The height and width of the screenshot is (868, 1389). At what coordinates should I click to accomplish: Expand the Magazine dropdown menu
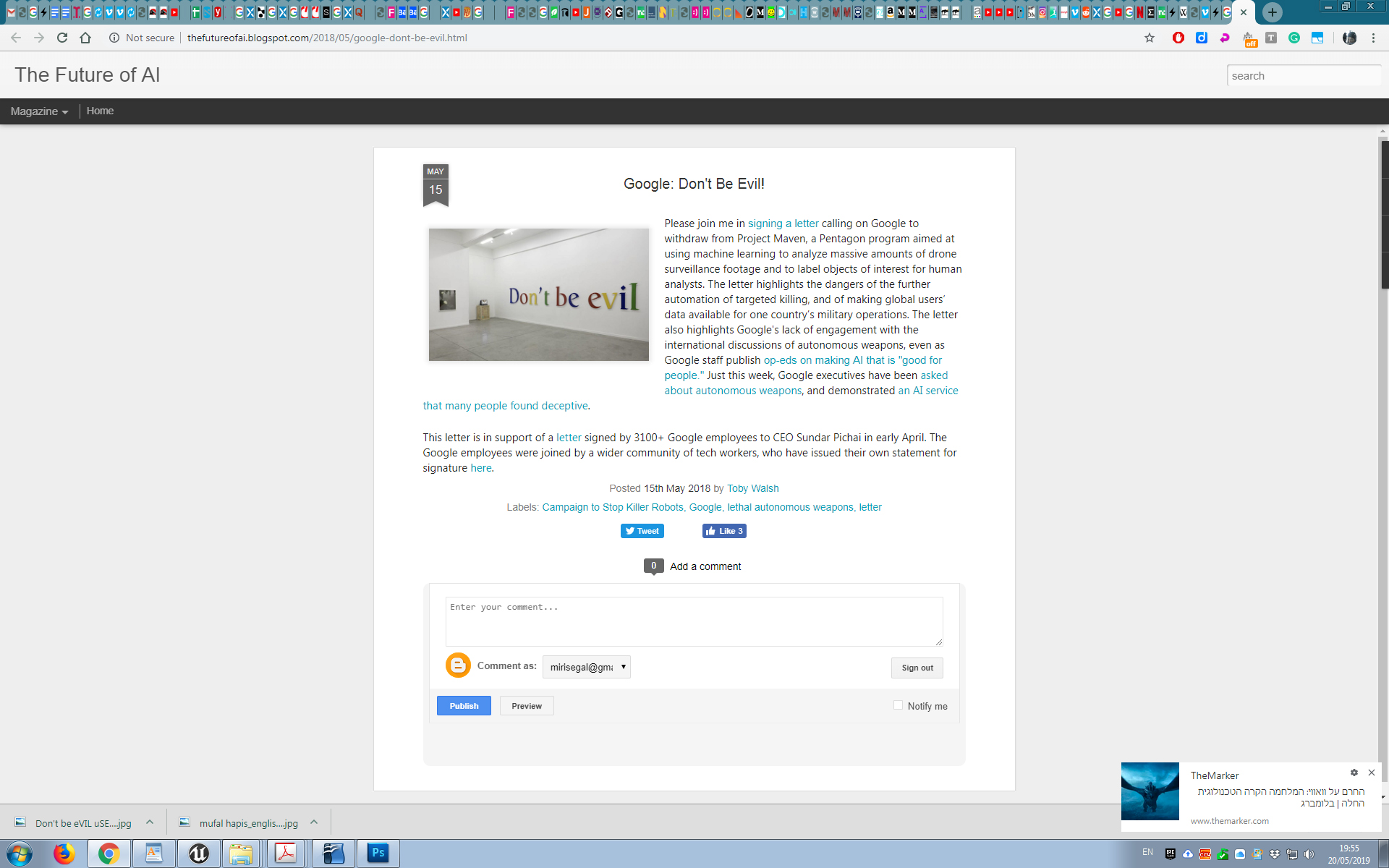pyautogui.click(x=39, y=111)
